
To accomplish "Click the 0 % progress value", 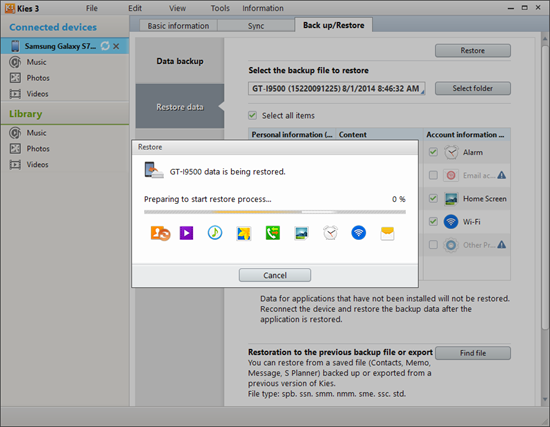I will click(399, 199).
